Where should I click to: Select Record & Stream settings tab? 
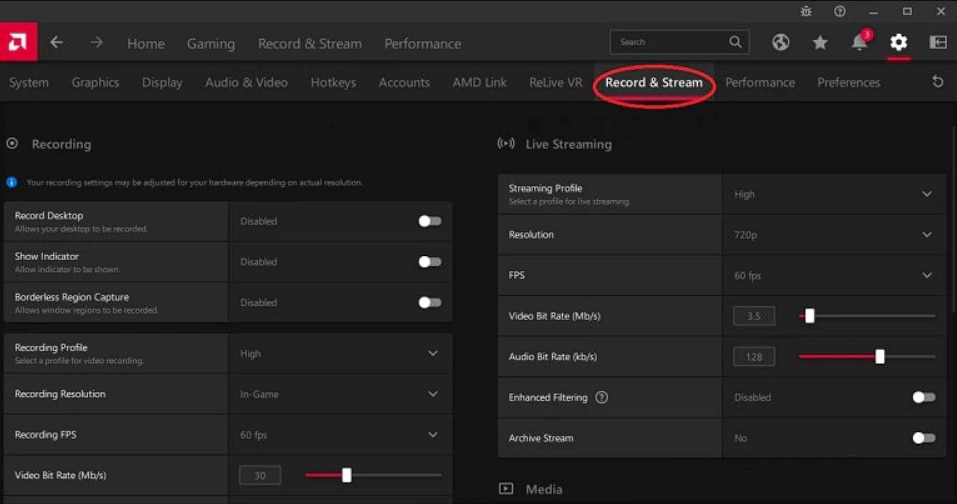(x=654, y=82)
